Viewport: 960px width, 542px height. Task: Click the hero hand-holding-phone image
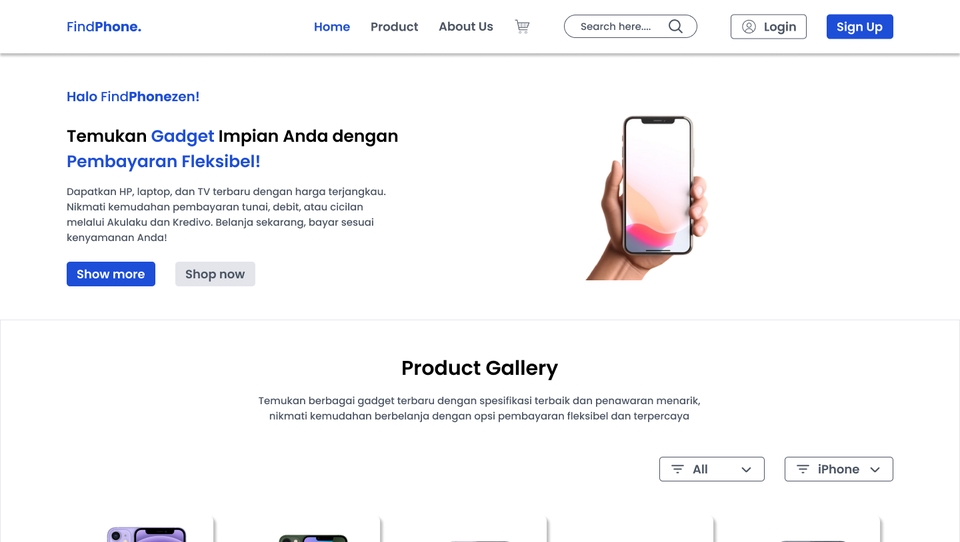[648, 198]
